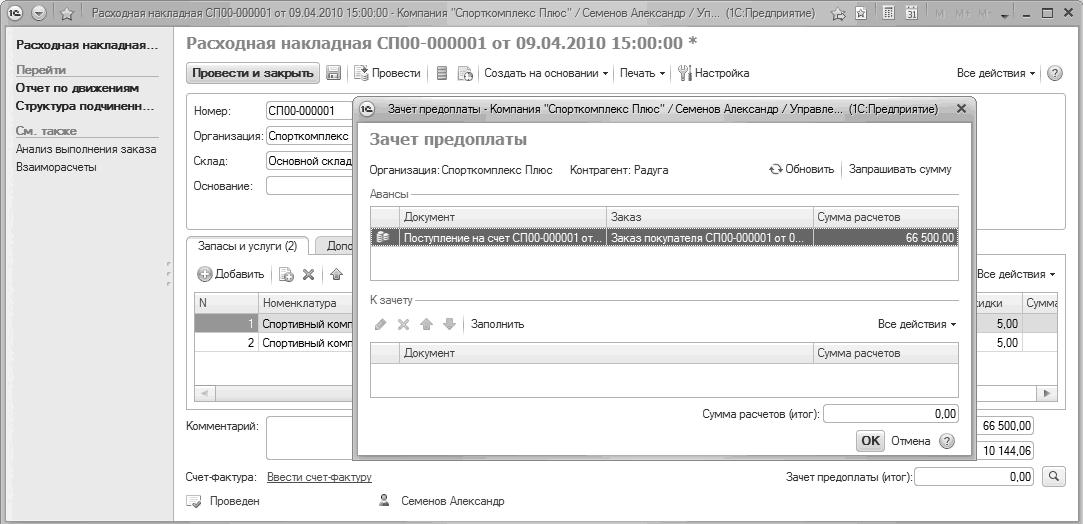Click Добавить in the goods table
The width and height of the screenshot is (1083, 524).
coord(231,275)
